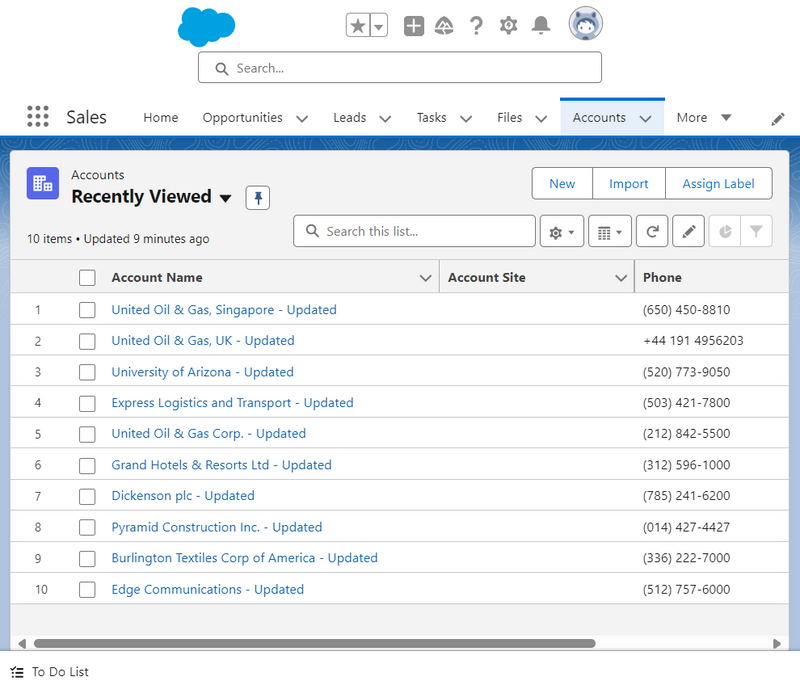Click New account button

(x=562, y=184)
